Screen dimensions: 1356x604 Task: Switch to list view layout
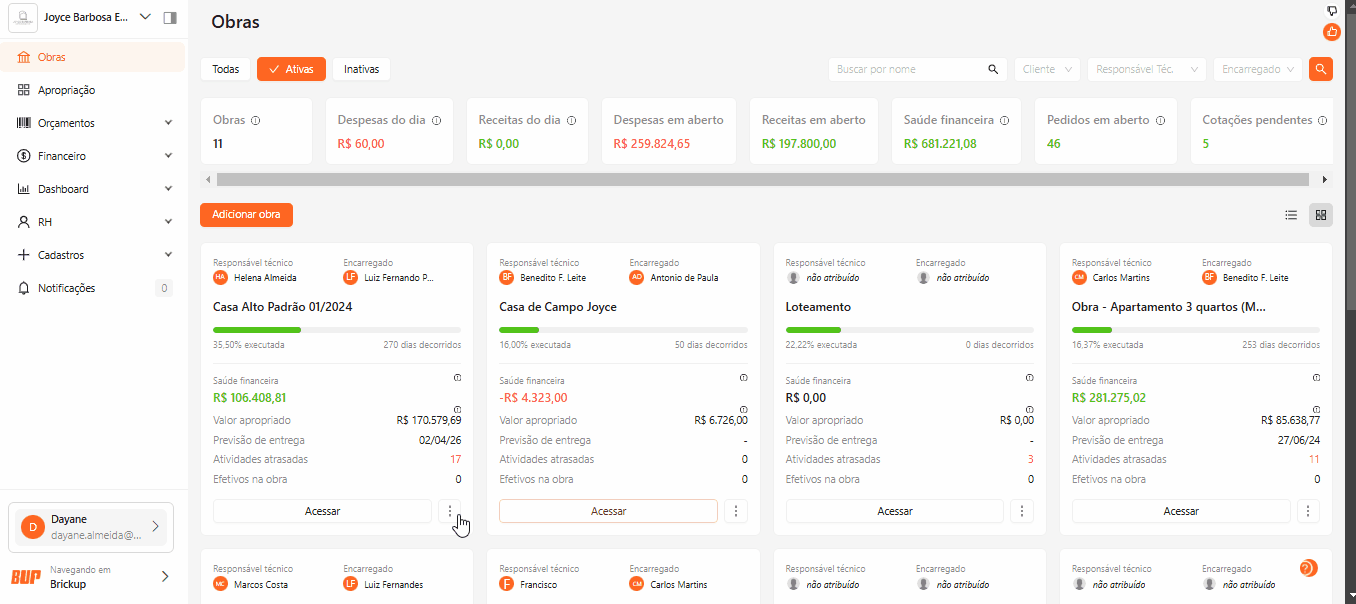(1291, 215)
